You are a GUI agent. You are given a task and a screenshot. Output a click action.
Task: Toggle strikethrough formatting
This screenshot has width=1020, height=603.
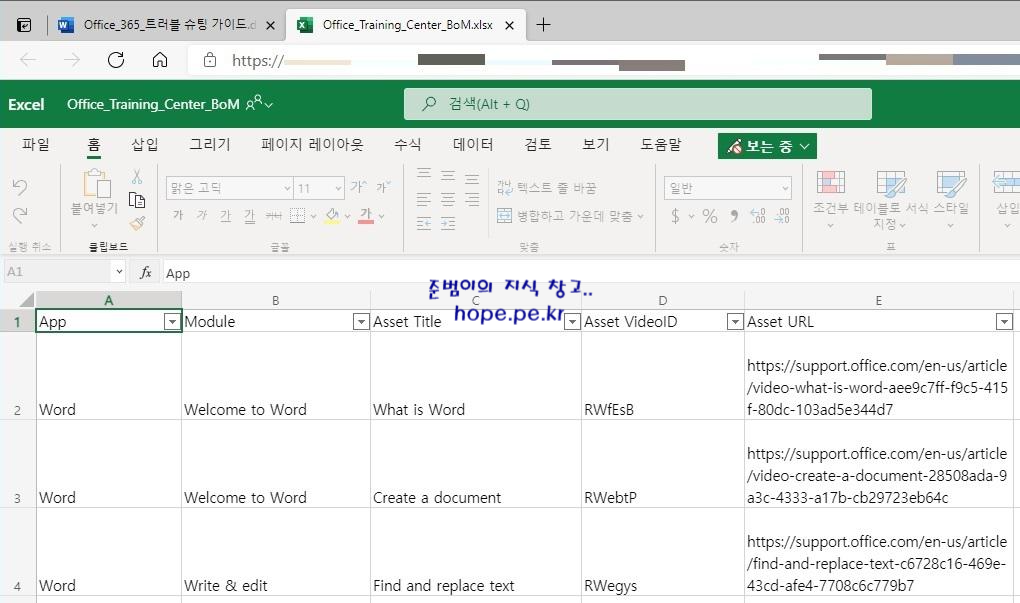point(273,215)
